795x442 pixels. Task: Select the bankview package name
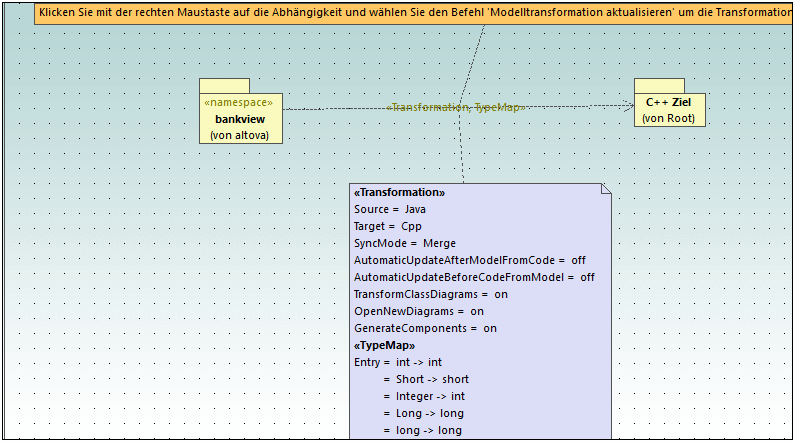pyautogui.click(x=240, y=119)
